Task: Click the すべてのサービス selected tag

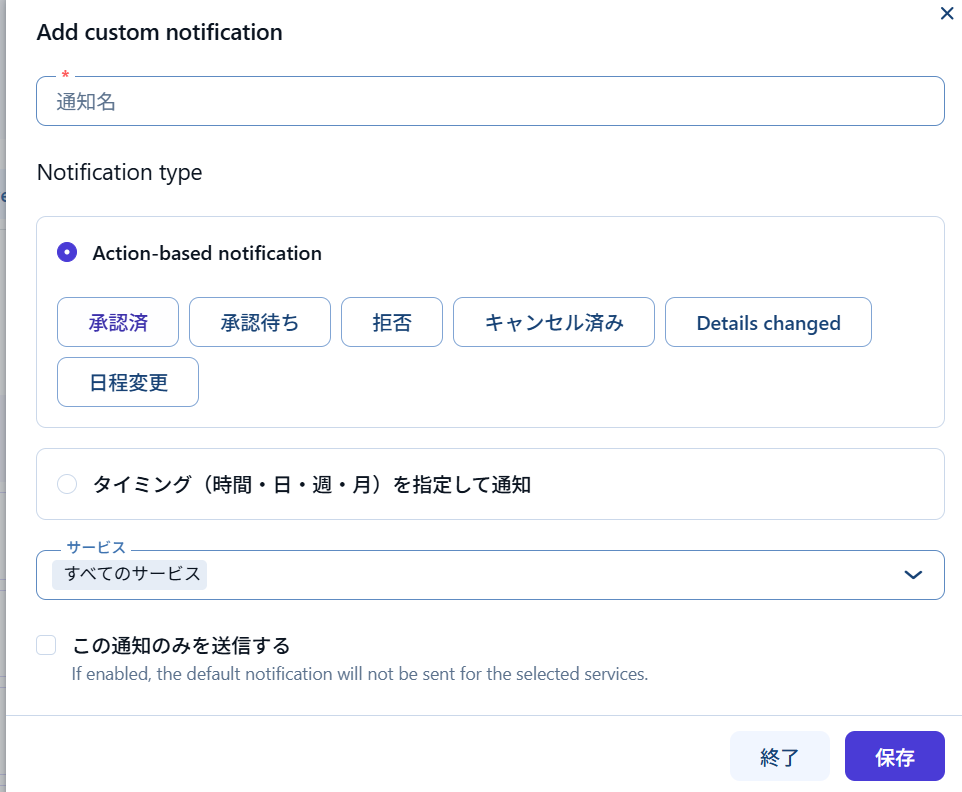Action: pos(132,574)
